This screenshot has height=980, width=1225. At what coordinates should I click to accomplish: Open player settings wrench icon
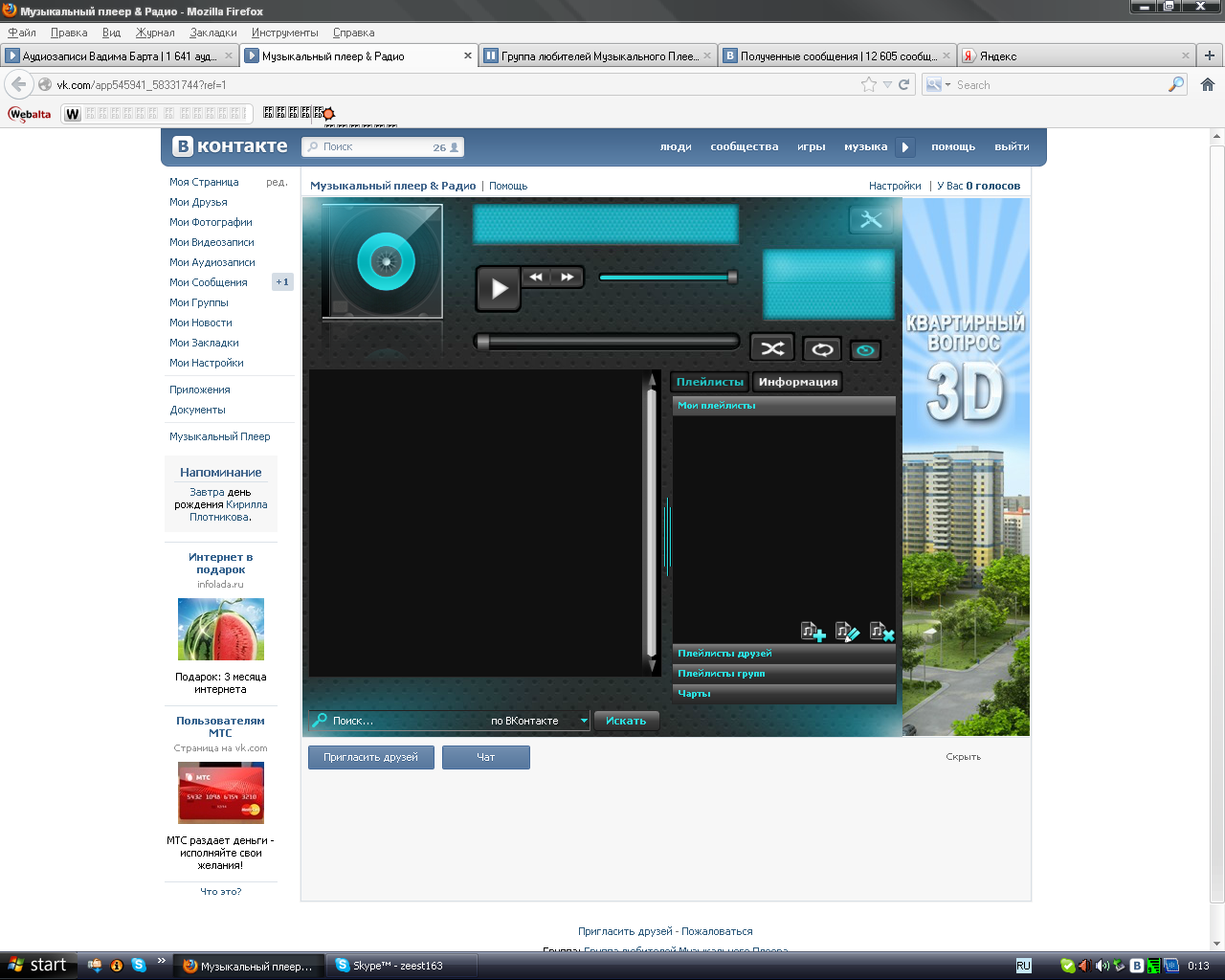coord(871,219)
